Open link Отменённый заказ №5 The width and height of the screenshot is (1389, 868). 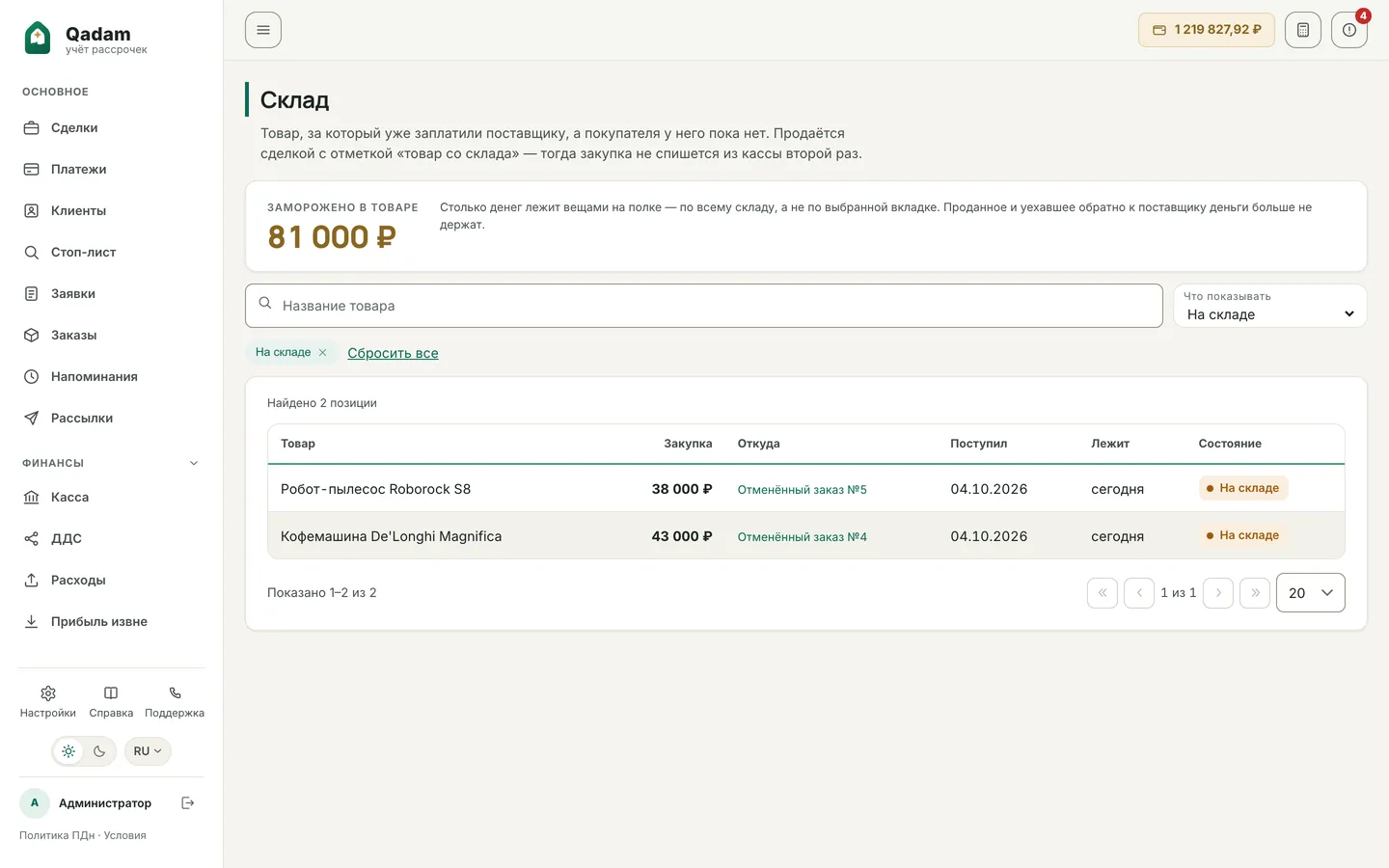coord(803,490)
